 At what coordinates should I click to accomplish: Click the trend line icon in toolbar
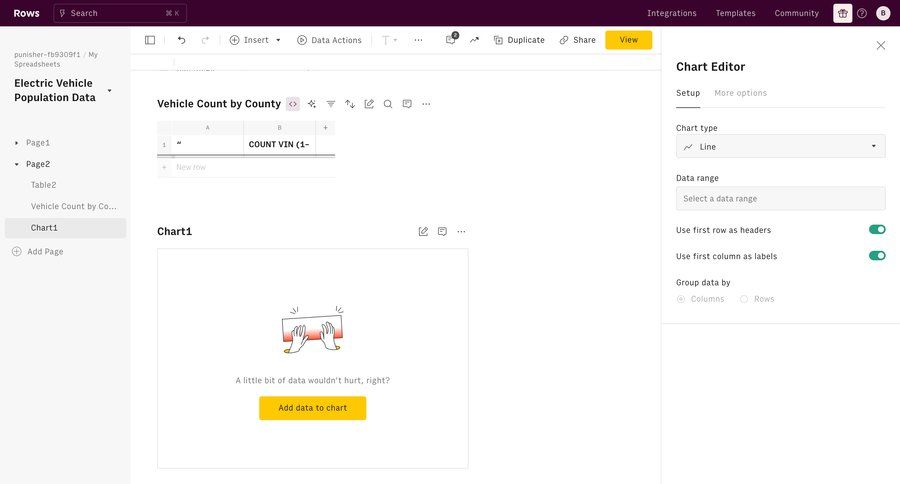[x=474, y=40]
